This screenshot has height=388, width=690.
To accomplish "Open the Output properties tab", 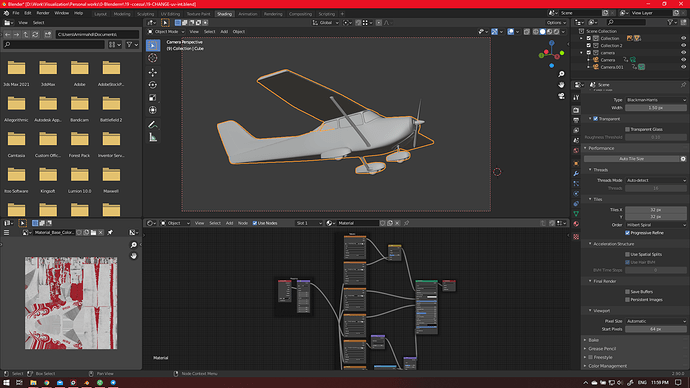I will click(x=576, y=120).
